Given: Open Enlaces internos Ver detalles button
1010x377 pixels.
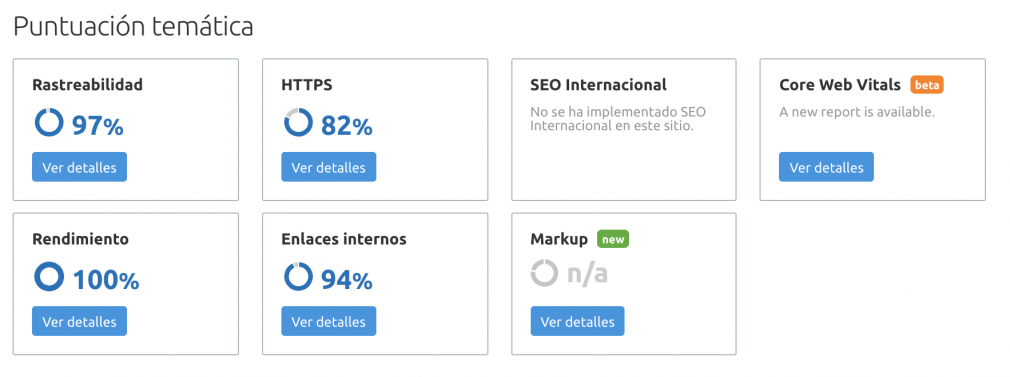Looking at the screenshot, I should (329, 322).
